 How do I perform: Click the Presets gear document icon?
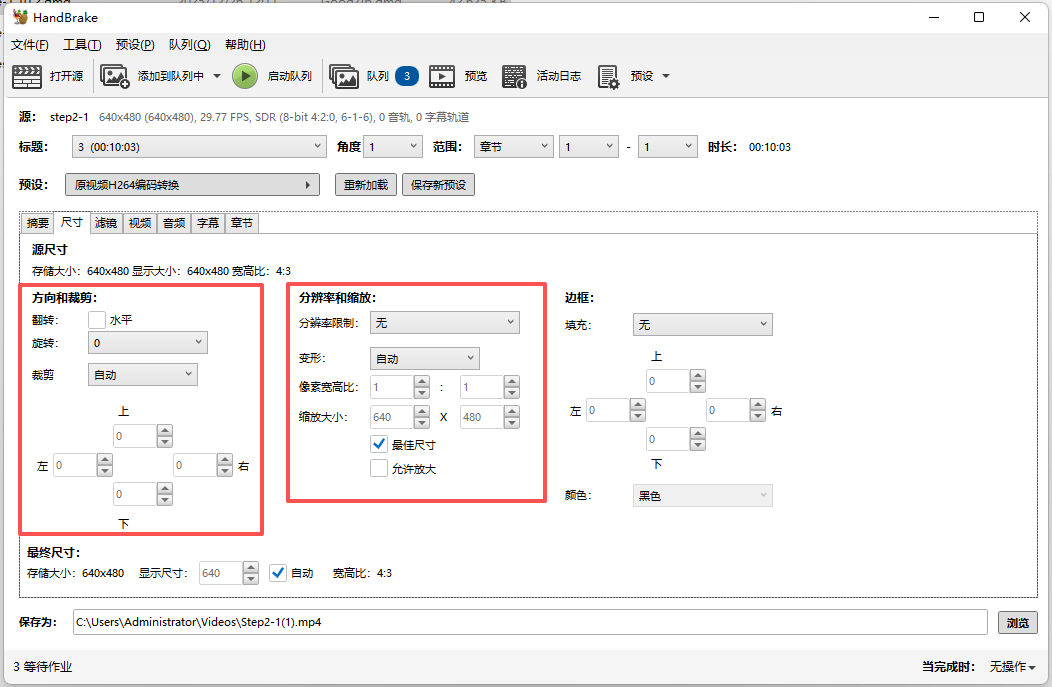click(x=608, y=76)
